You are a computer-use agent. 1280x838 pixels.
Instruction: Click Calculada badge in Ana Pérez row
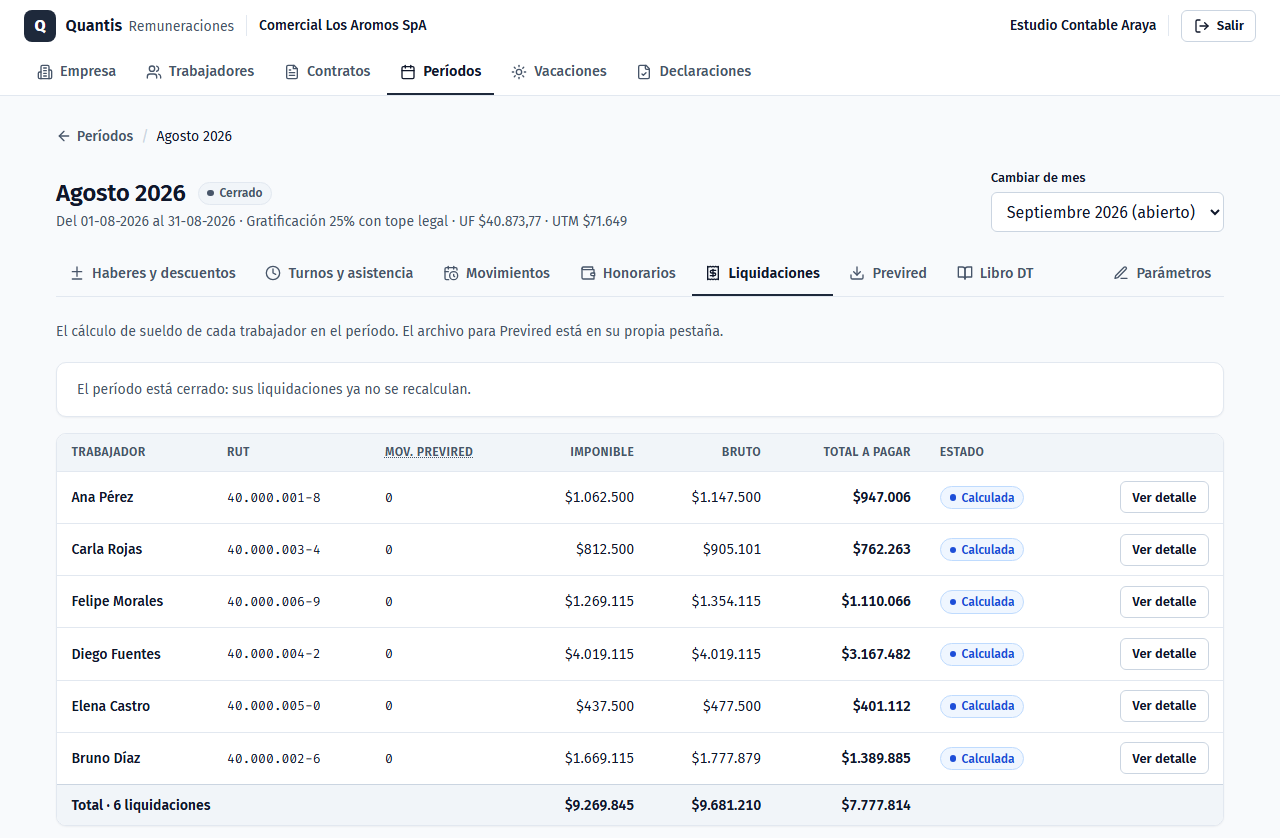[982, 497]
